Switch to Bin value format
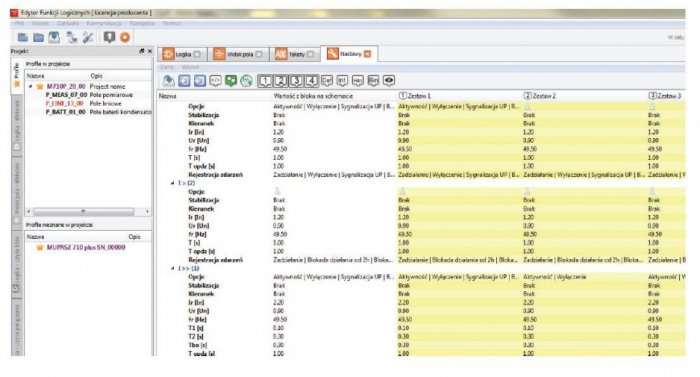The height and width of the screenshot is (377, 700). click(373, 81)
